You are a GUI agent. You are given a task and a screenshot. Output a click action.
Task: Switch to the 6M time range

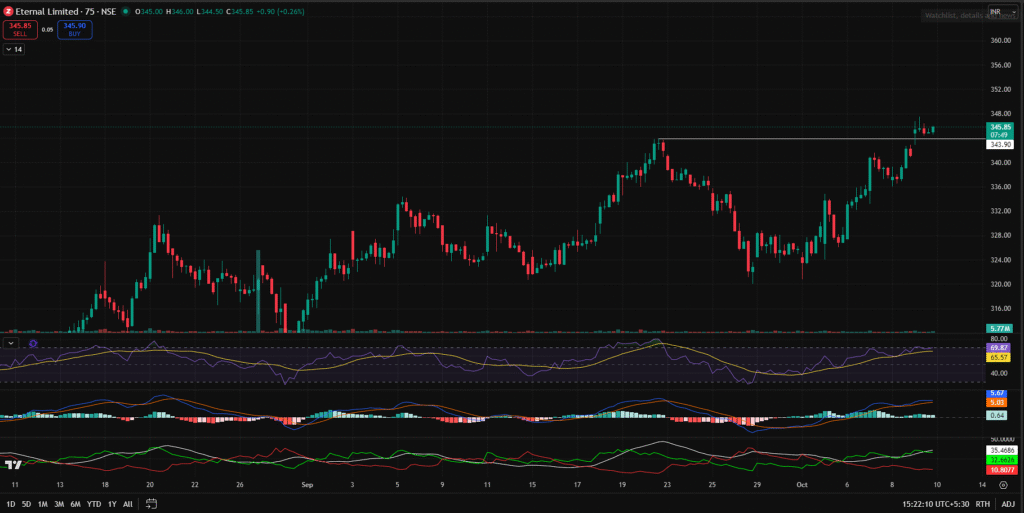(75, 504)
